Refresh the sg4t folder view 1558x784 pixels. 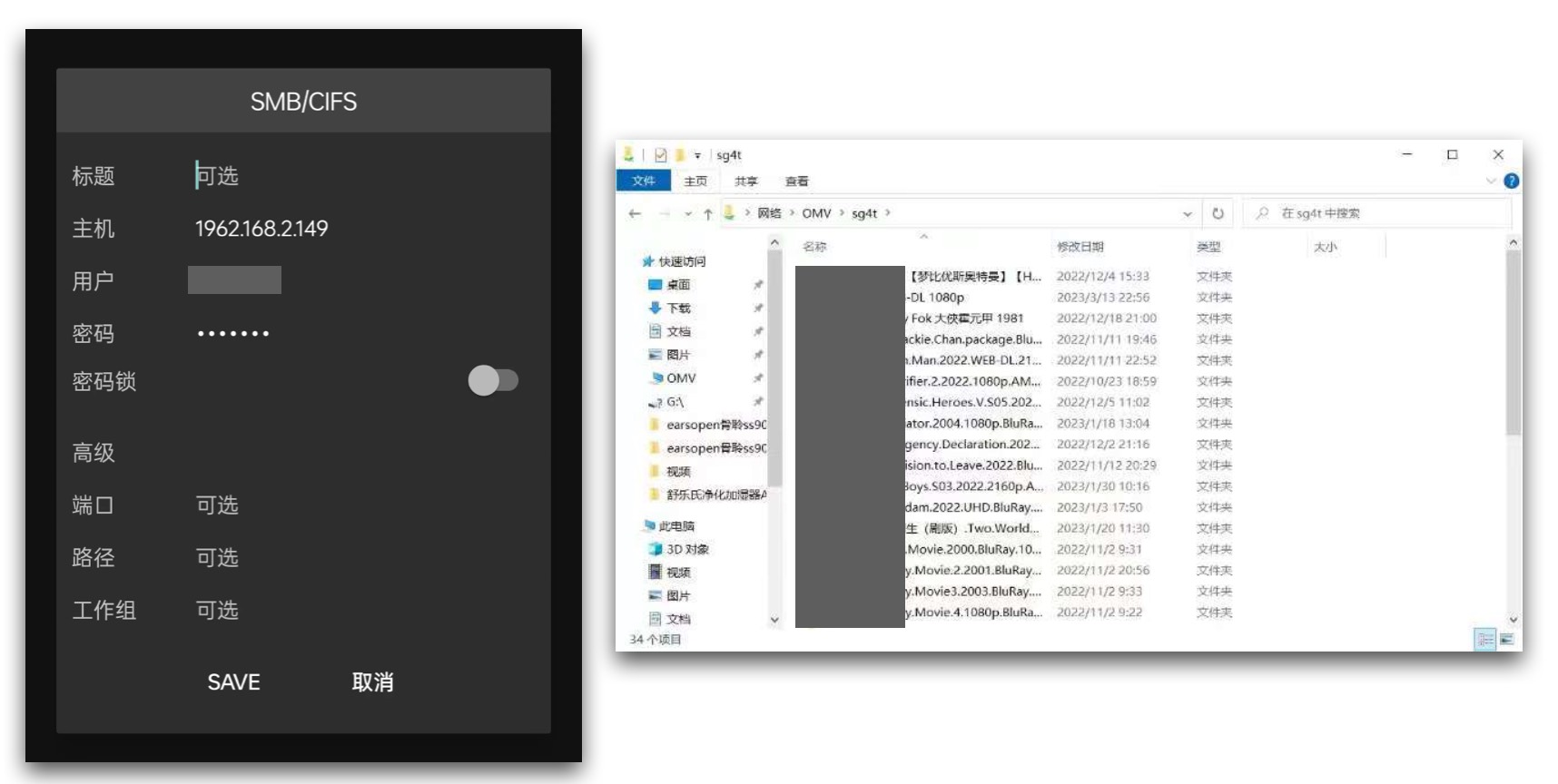pyautogui.click(x=1218, y=213)
